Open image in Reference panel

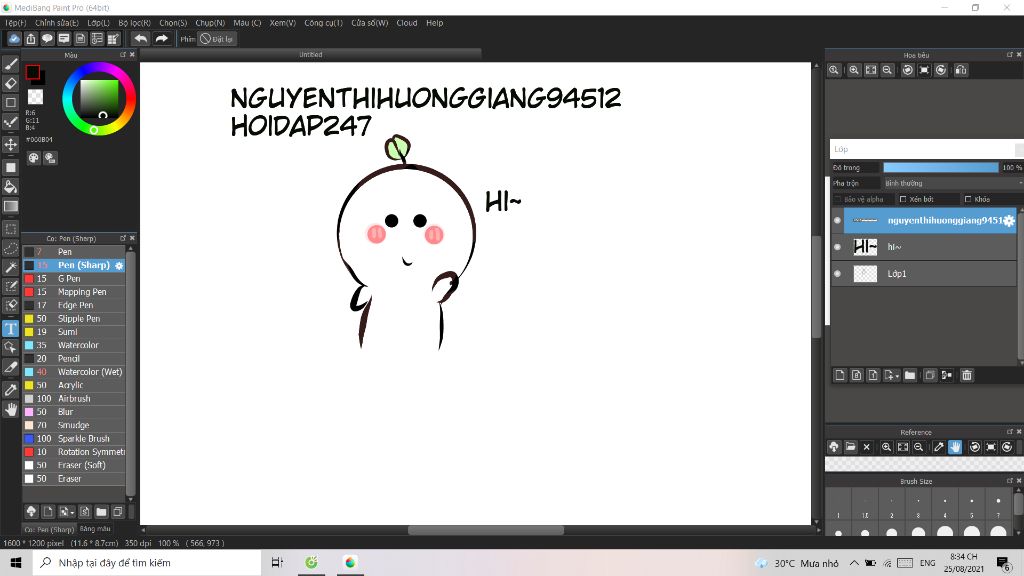pos(850,447)
